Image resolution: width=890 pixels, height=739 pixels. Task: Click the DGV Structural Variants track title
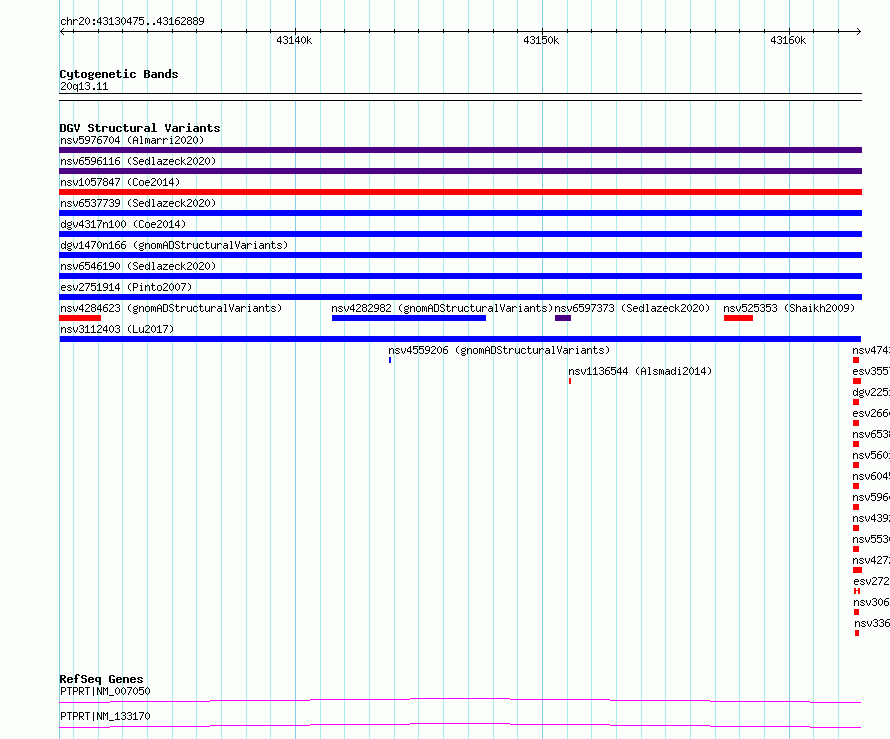(x=140, y=128)
